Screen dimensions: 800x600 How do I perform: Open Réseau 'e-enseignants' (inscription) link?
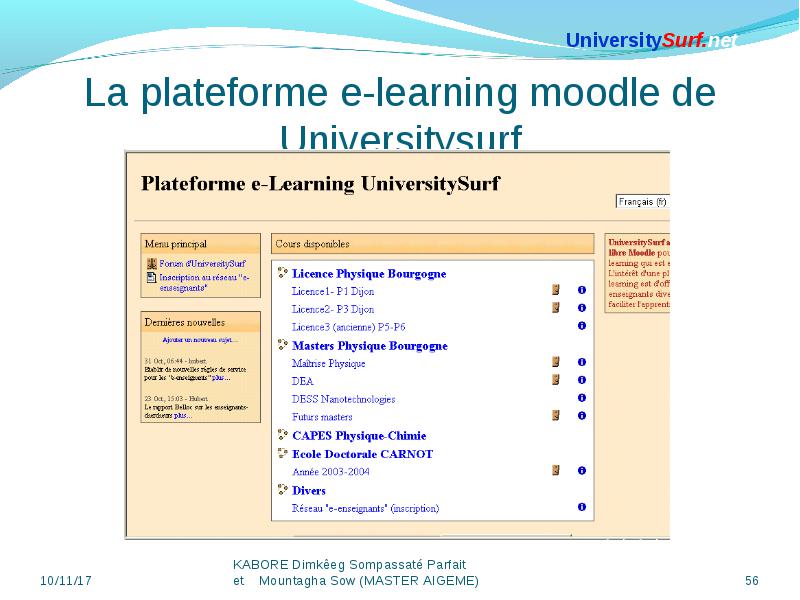(x=365, y=509)
